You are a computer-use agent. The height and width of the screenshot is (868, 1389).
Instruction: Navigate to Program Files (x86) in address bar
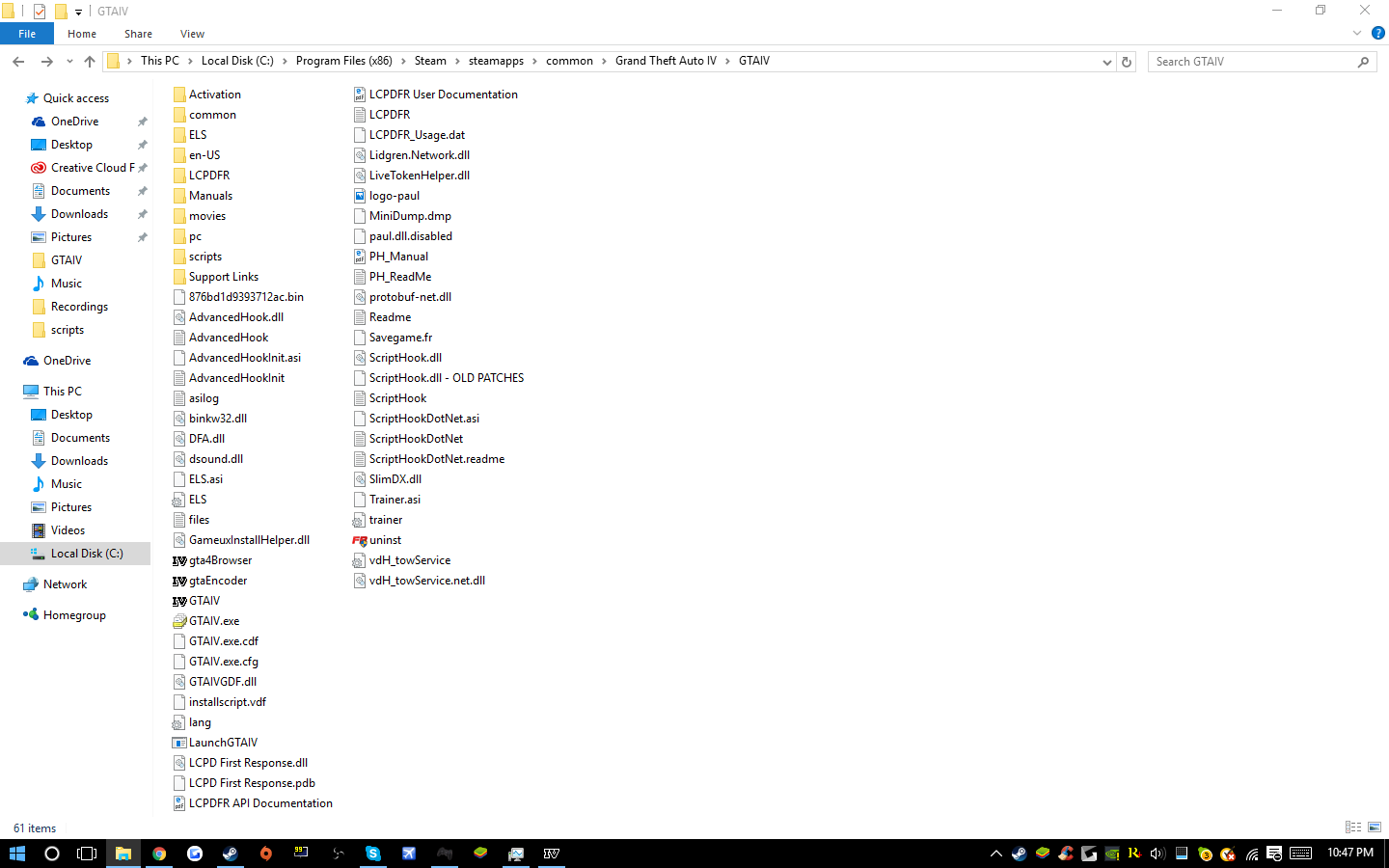point(344,61)
